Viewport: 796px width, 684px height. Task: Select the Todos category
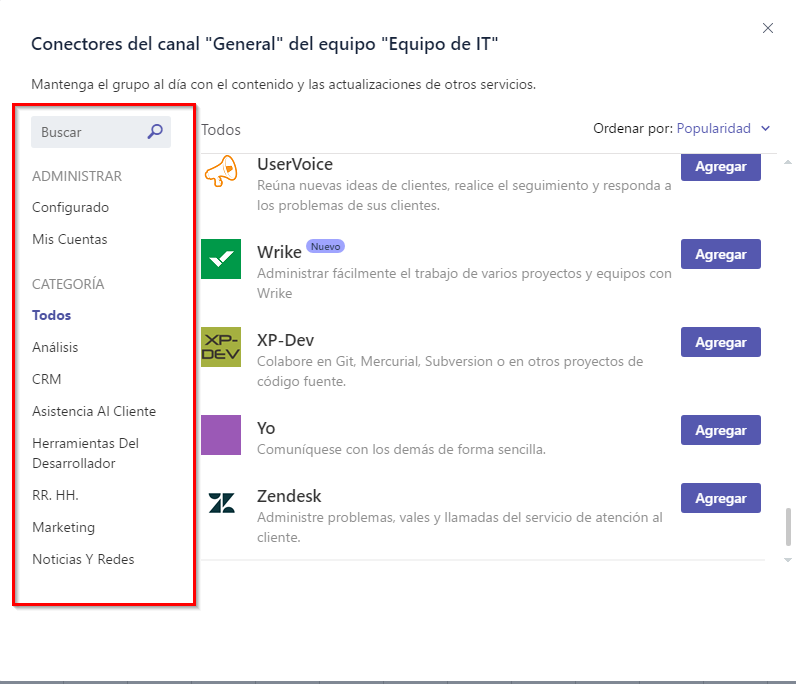point(51,315)
